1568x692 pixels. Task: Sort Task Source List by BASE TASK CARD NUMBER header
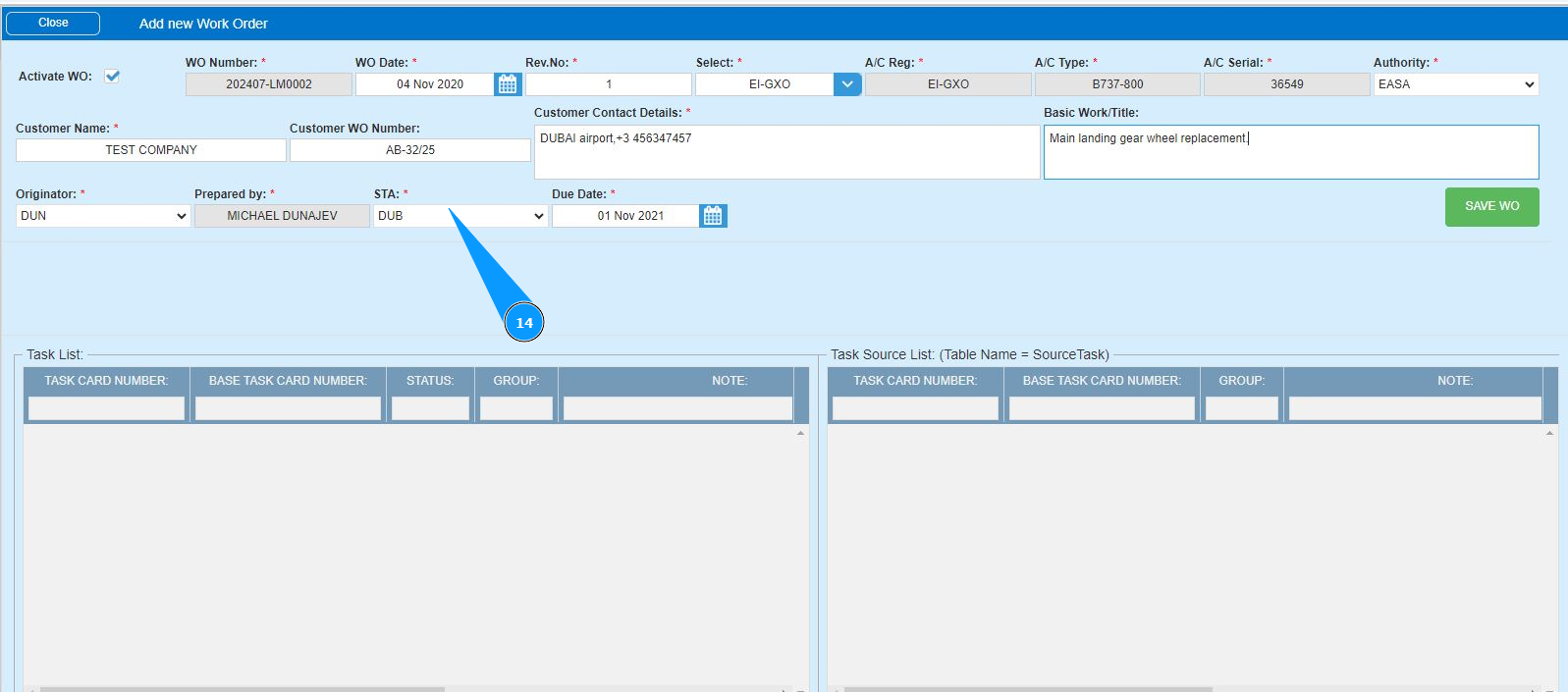[1102, 381]
